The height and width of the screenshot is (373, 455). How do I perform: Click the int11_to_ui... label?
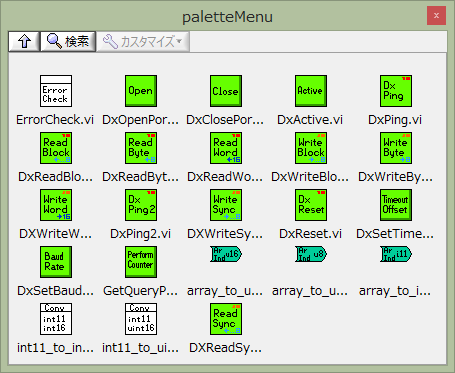coord(140,348)
